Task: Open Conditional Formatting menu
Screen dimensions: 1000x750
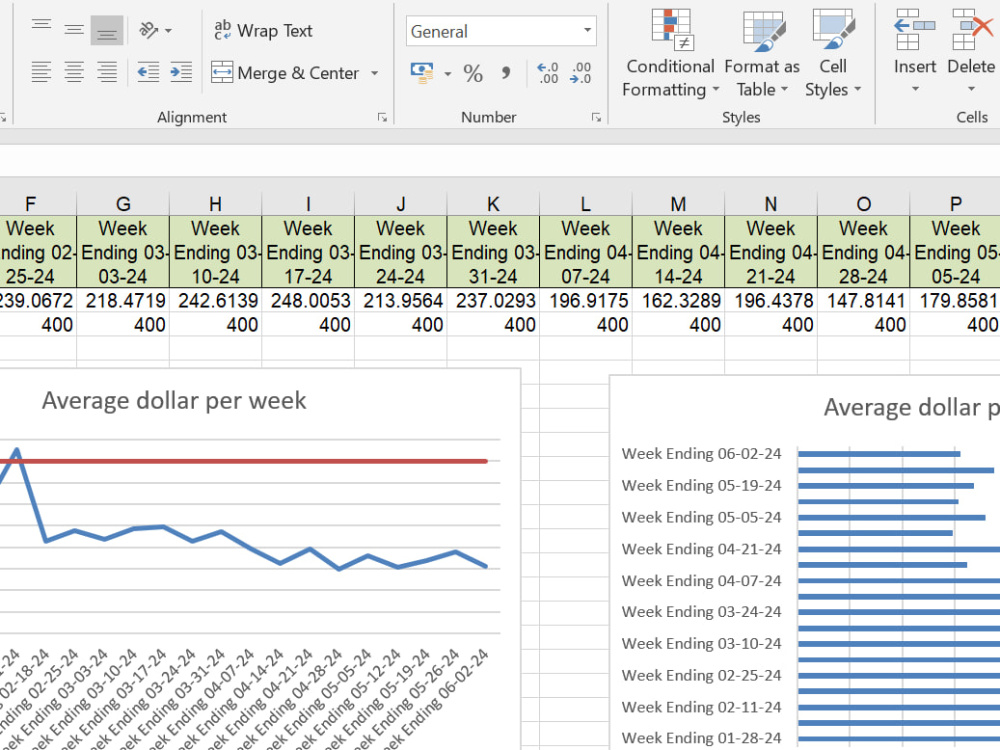Action: (670, 54)
